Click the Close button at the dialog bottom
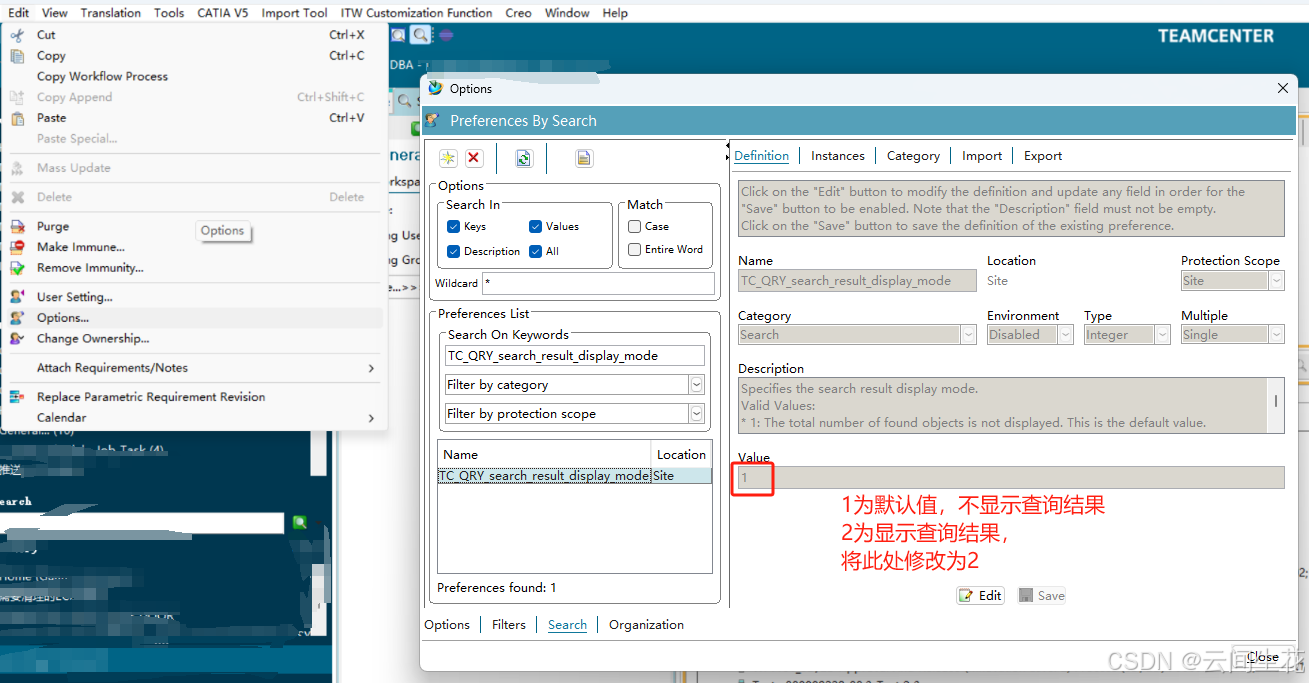This screenshot has height=683, width=1309. click(x=1262, y=657)
